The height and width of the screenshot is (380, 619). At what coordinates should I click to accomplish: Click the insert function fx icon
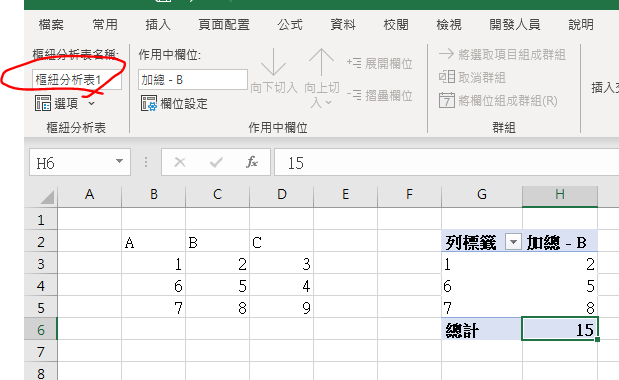(252, 162)
